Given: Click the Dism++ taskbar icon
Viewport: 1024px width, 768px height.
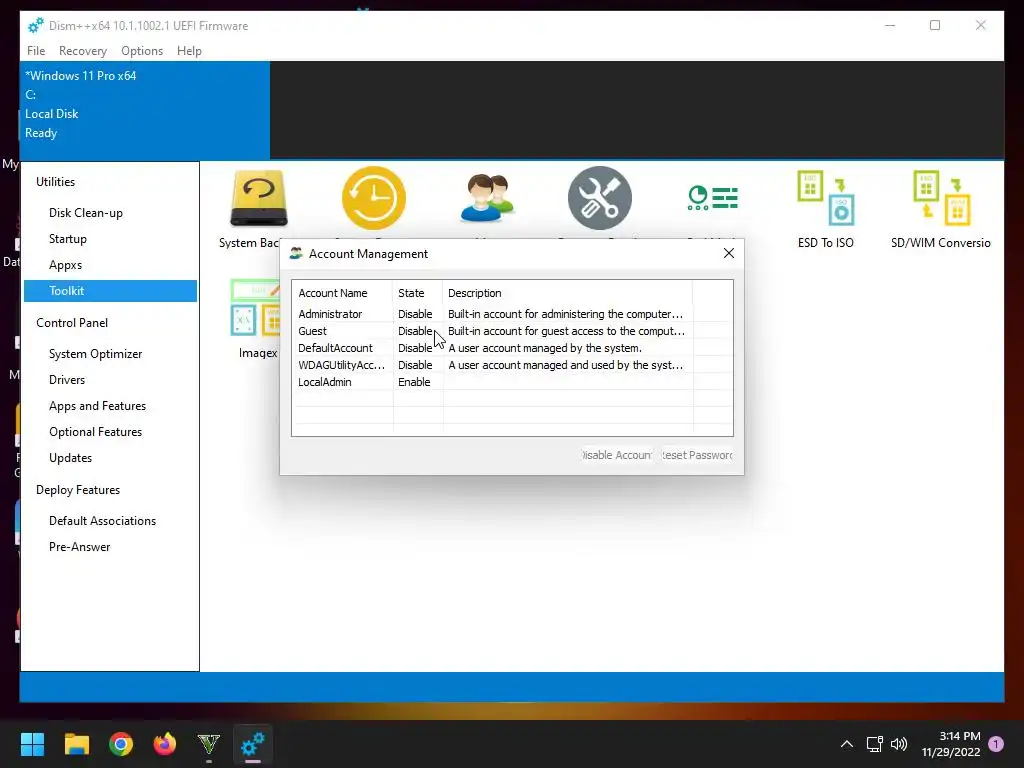Looking at the screenshot, I should point(253,744).
